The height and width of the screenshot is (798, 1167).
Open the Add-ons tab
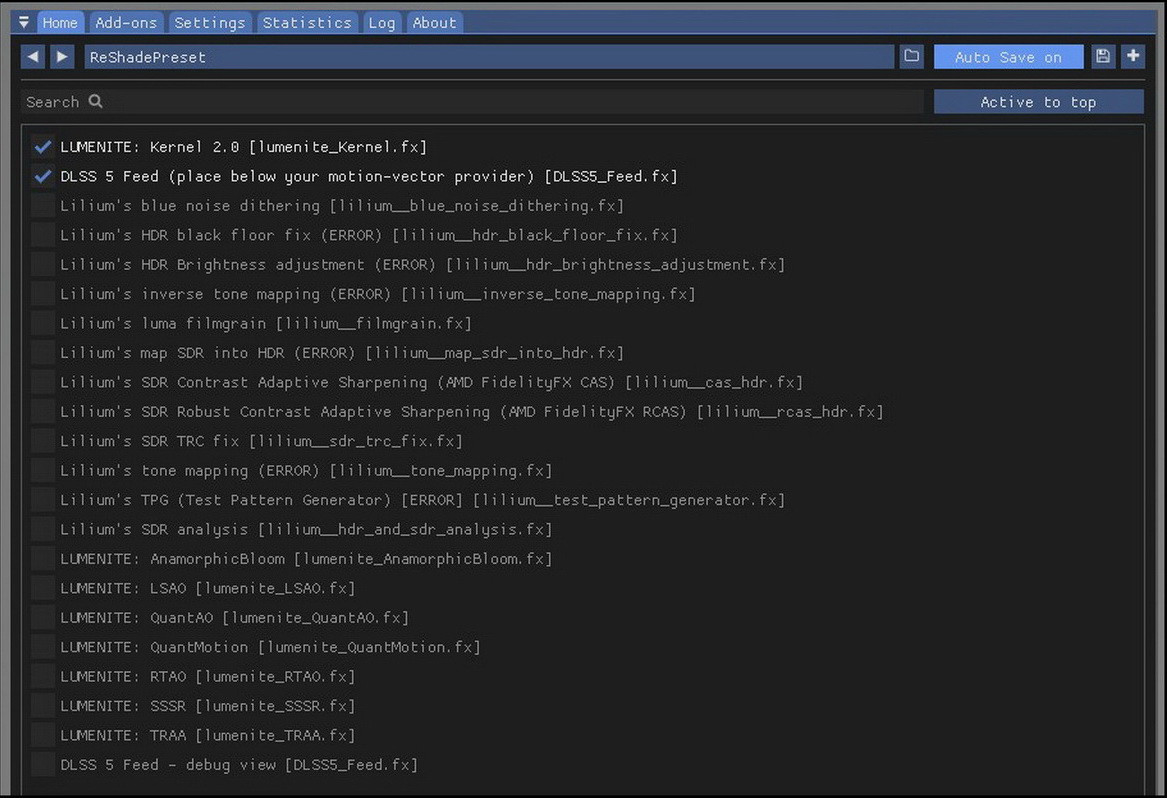126,22
